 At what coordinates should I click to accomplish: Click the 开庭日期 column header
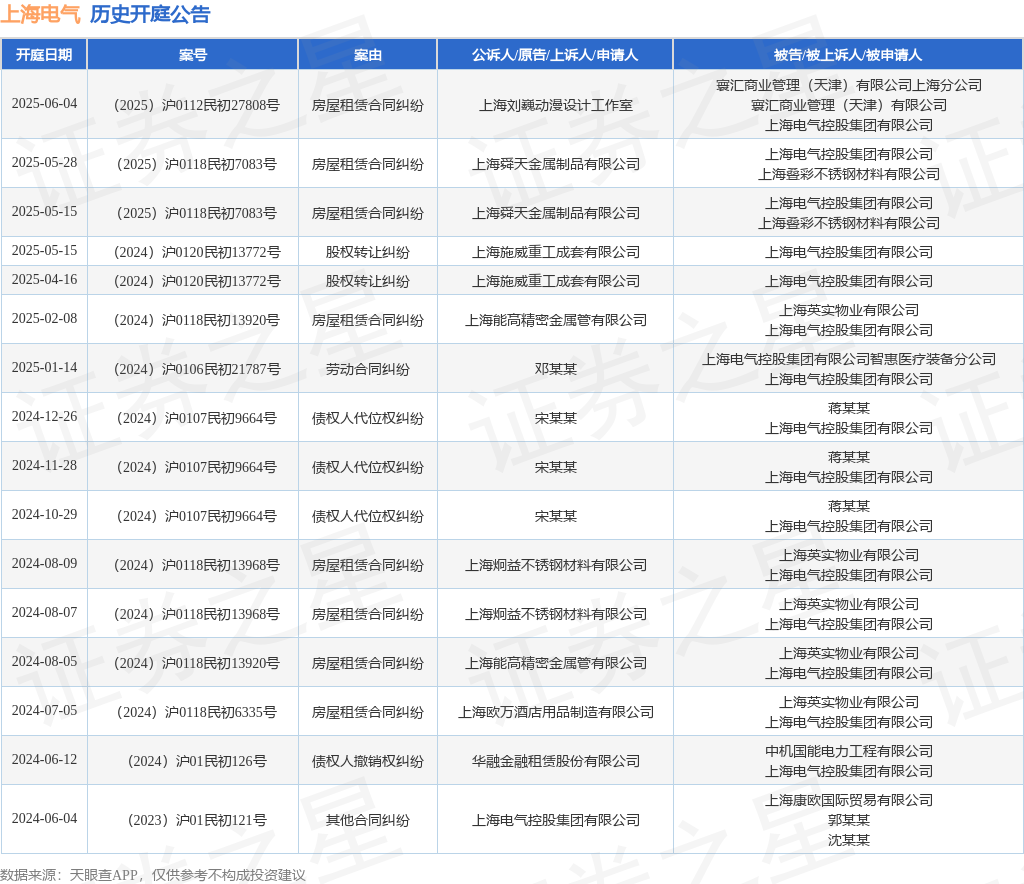(x=44, y=55)
